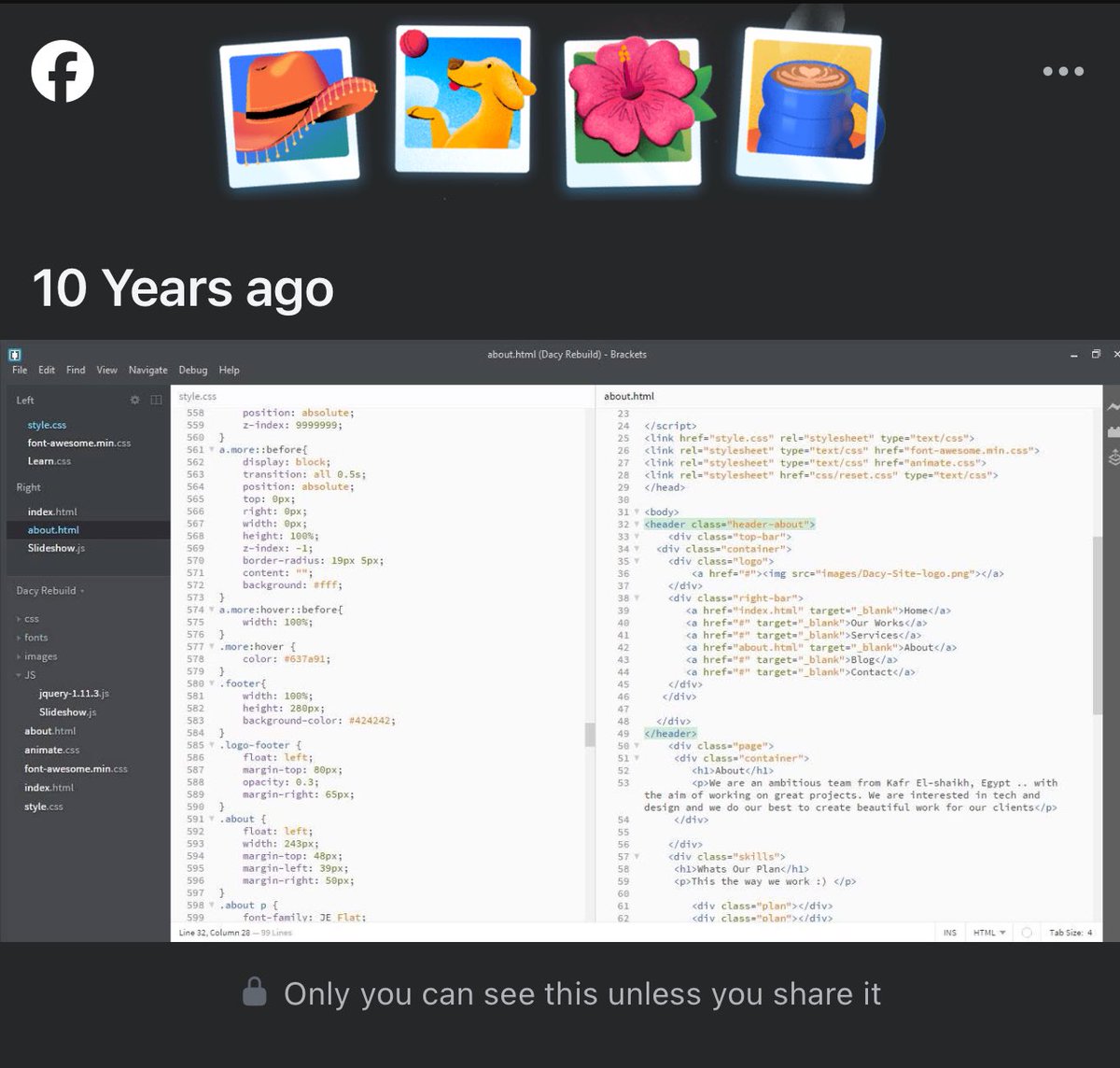Select index.html in Right working files
This screenshot has width=1120, height=1068.
click(x=52, y=512)
